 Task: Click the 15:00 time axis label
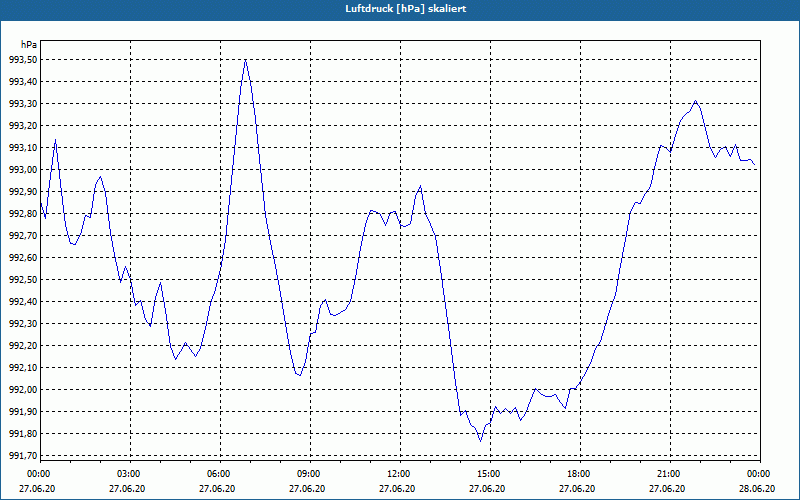pyautogui.click(x=490, y=474)
